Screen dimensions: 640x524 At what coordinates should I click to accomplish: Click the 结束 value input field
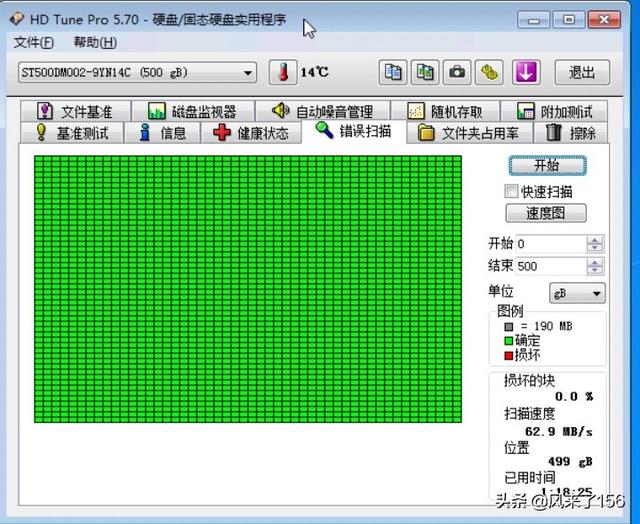pyautogui.click(x=551, y=266)
